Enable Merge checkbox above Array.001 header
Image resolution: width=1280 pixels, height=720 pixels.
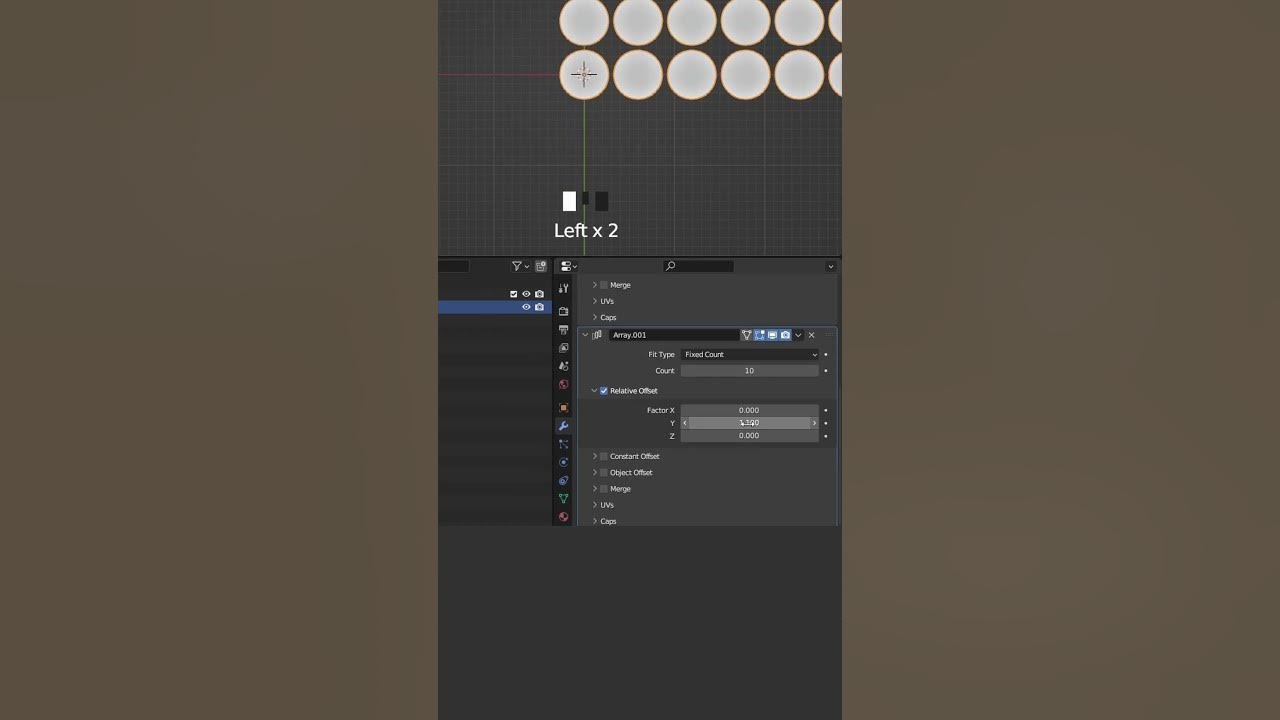(604, 285)
